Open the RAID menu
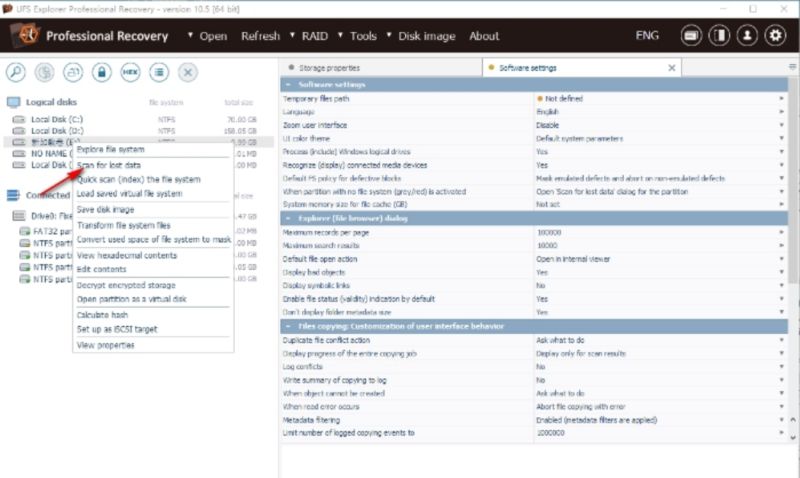The height and width of the screenshot is (478, 800). pos(315,36)
